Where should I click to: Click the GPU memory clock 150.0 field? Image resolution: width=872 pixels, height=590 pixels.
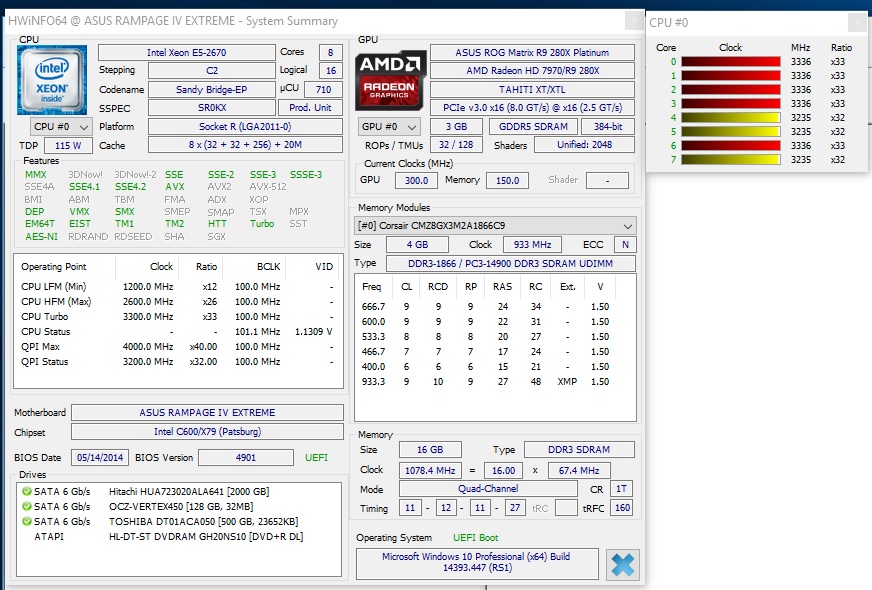click(508, 181)
